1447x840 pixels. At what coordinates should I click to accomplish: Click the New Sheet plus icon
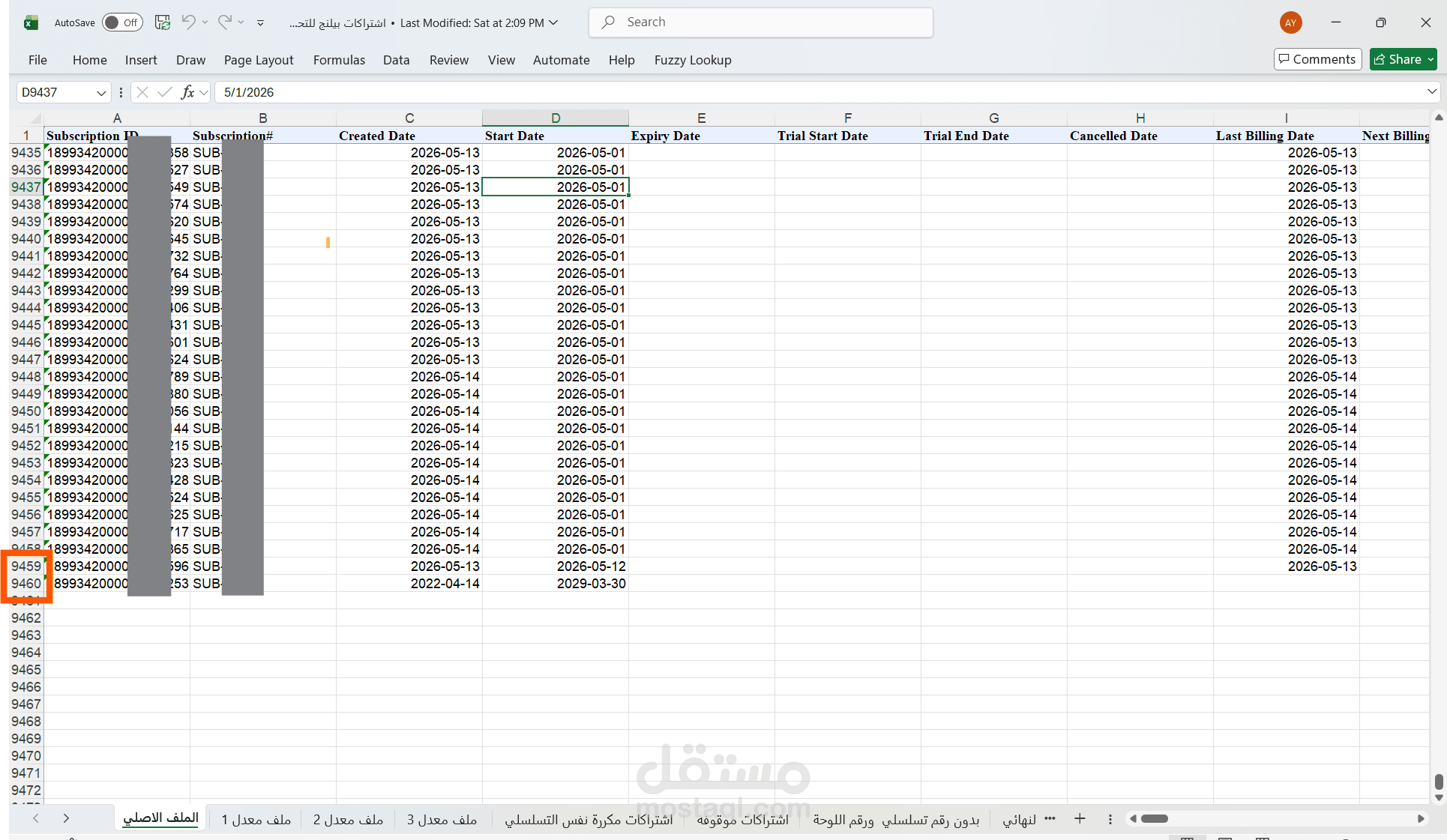click(x=1080, y=818)
